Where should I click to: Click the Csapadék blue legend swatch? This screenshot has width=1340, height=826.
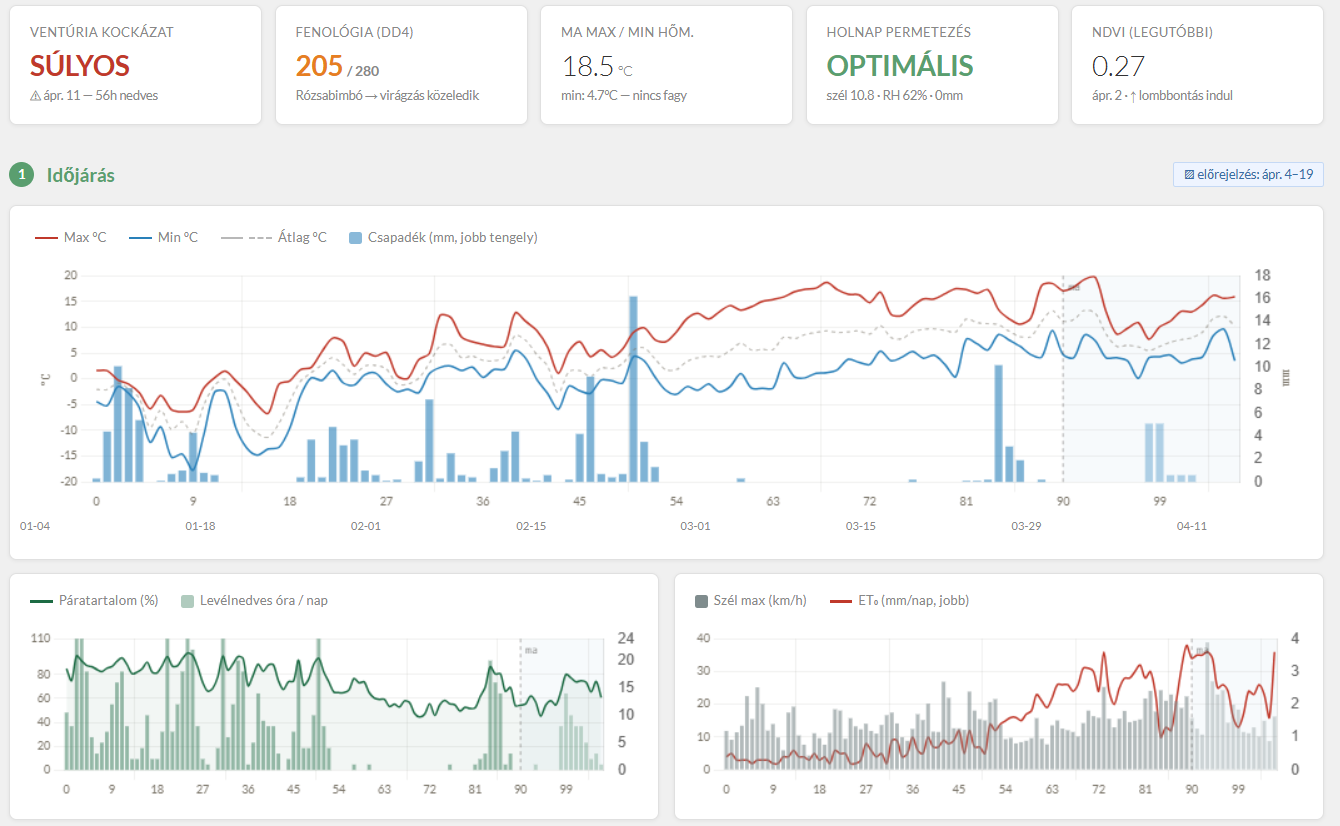(356, 238)
